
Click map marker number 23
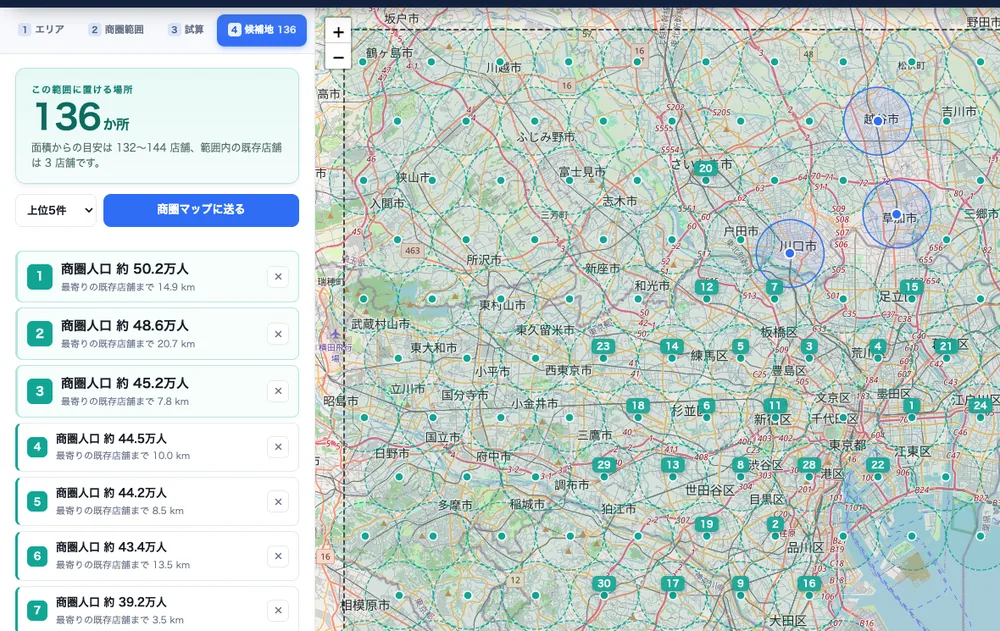[x=603, y=346]
